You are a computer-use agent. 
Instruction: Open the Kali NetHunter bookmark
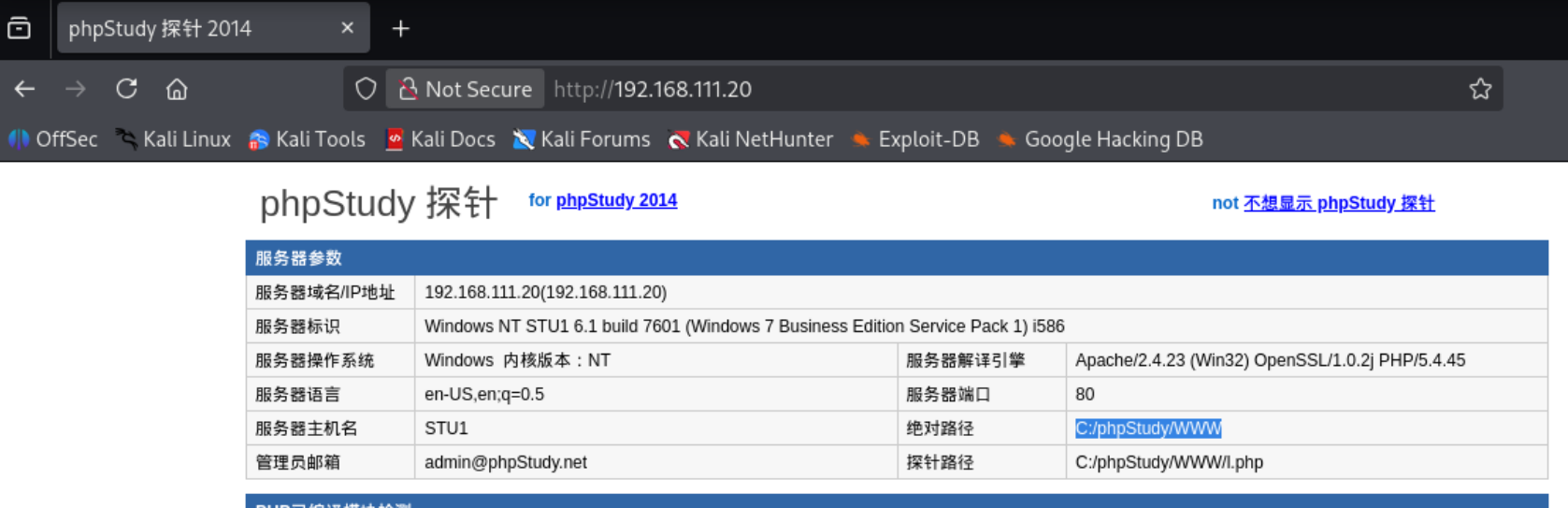coord(751,139)
